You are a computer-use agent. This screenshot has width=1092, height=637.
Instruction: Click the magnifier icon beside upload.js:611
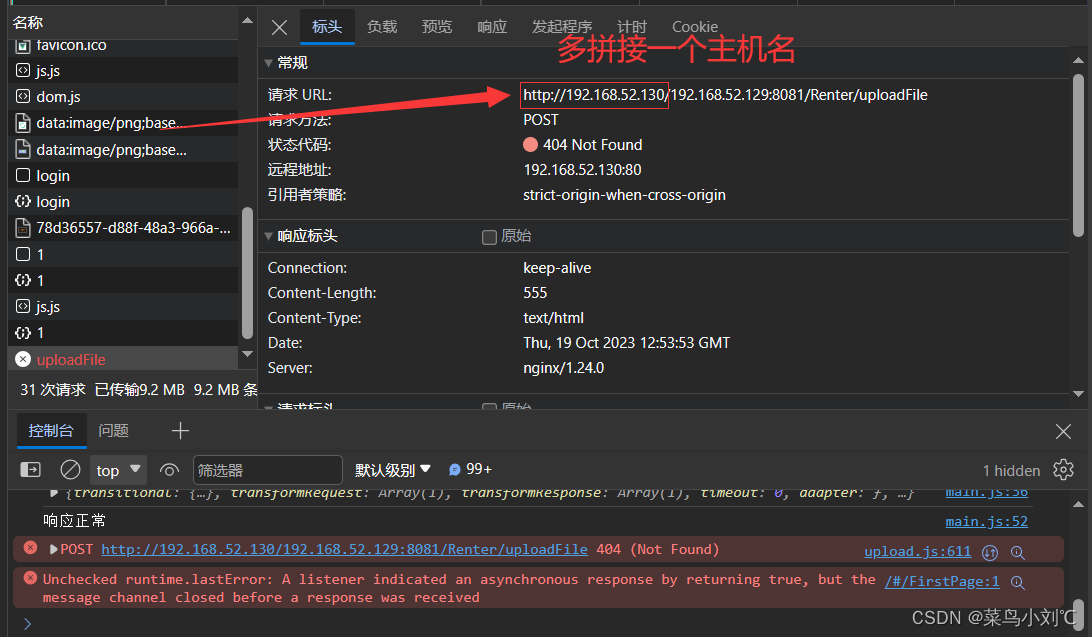point(1018,551)
